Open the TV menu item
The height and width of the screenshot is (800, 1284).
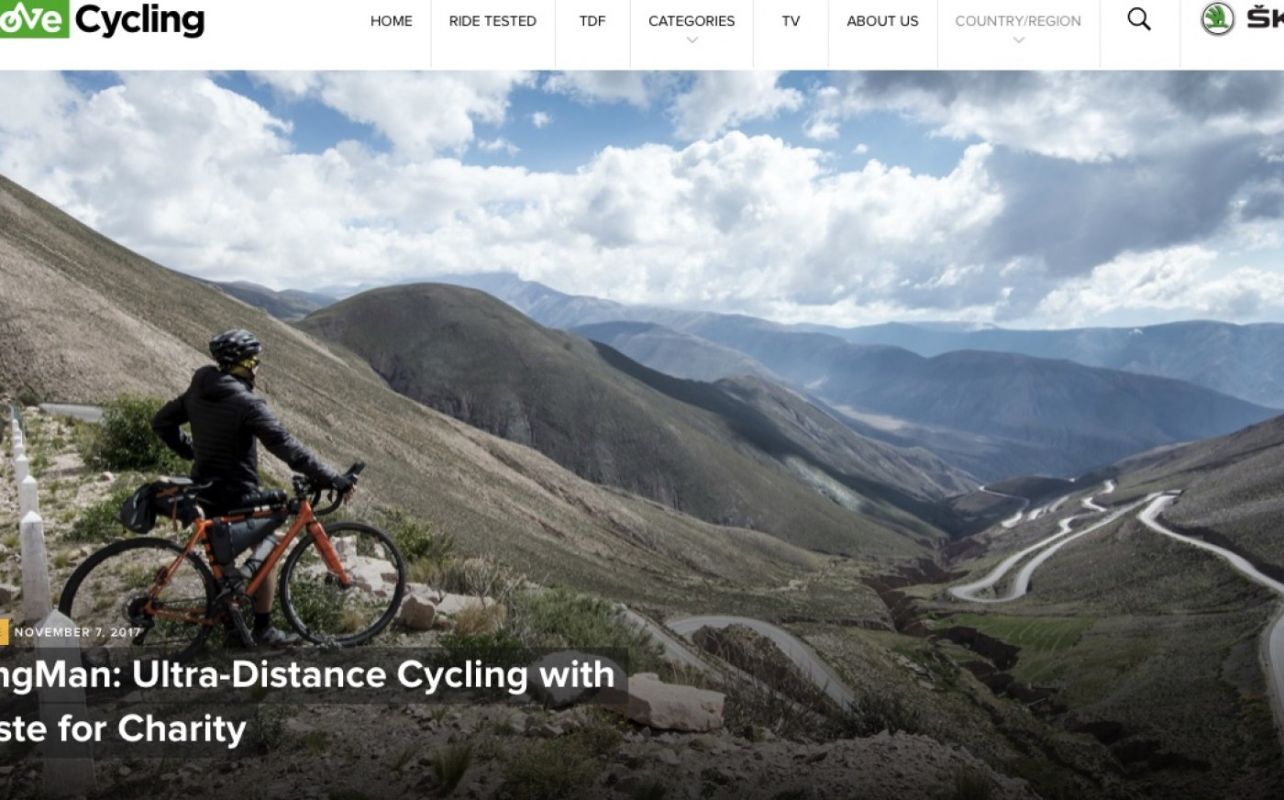point(791,21)
